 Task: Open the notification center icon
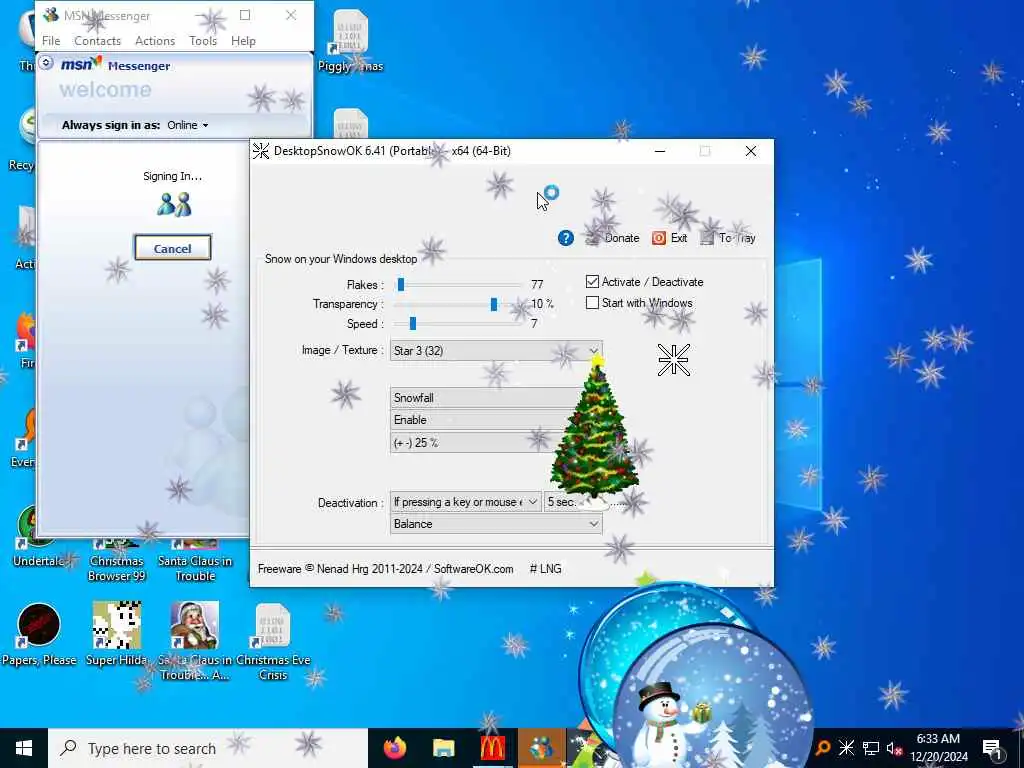[993, 748]
